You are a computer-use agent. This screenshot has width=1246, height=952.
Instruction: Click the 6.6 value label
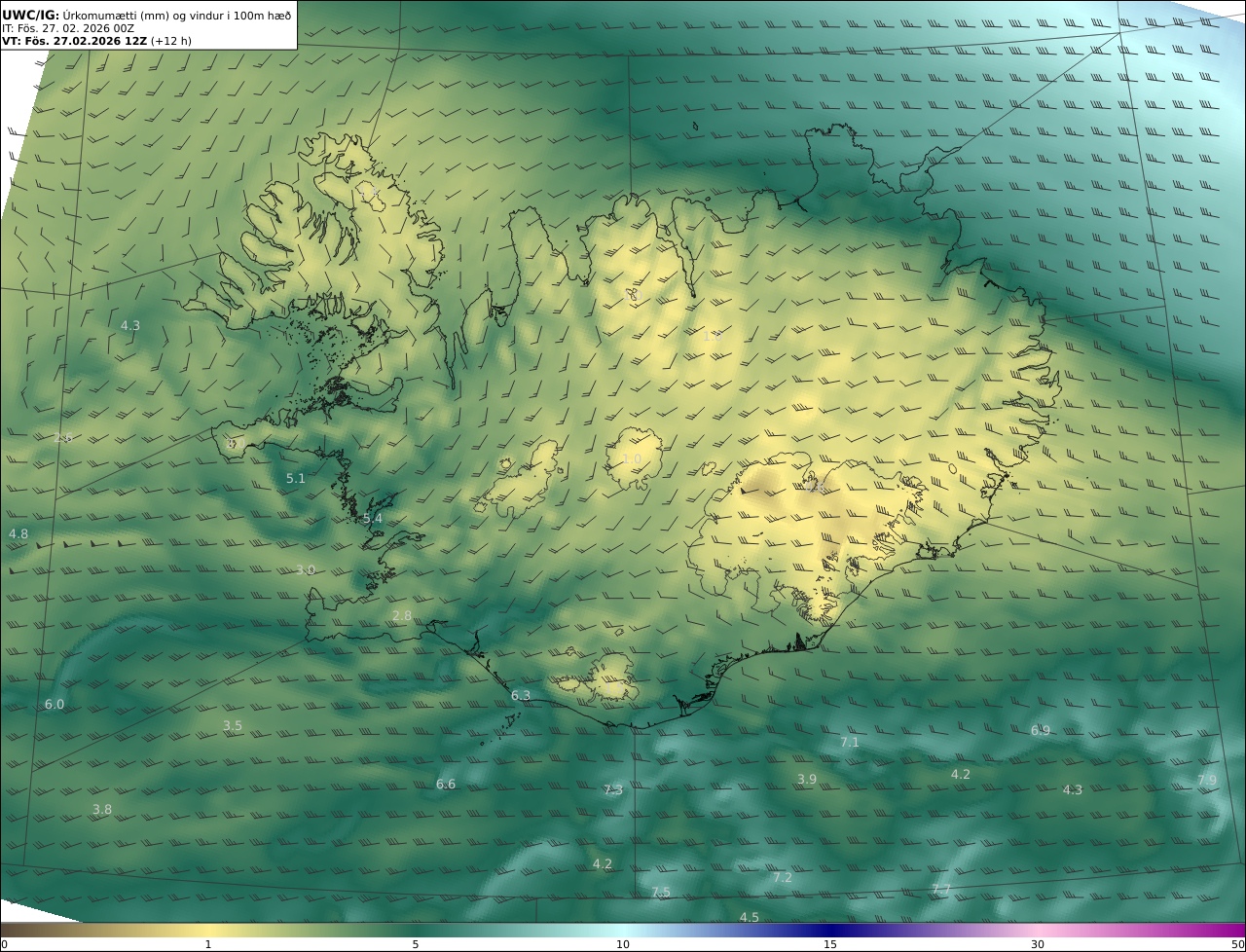(446, 784)
